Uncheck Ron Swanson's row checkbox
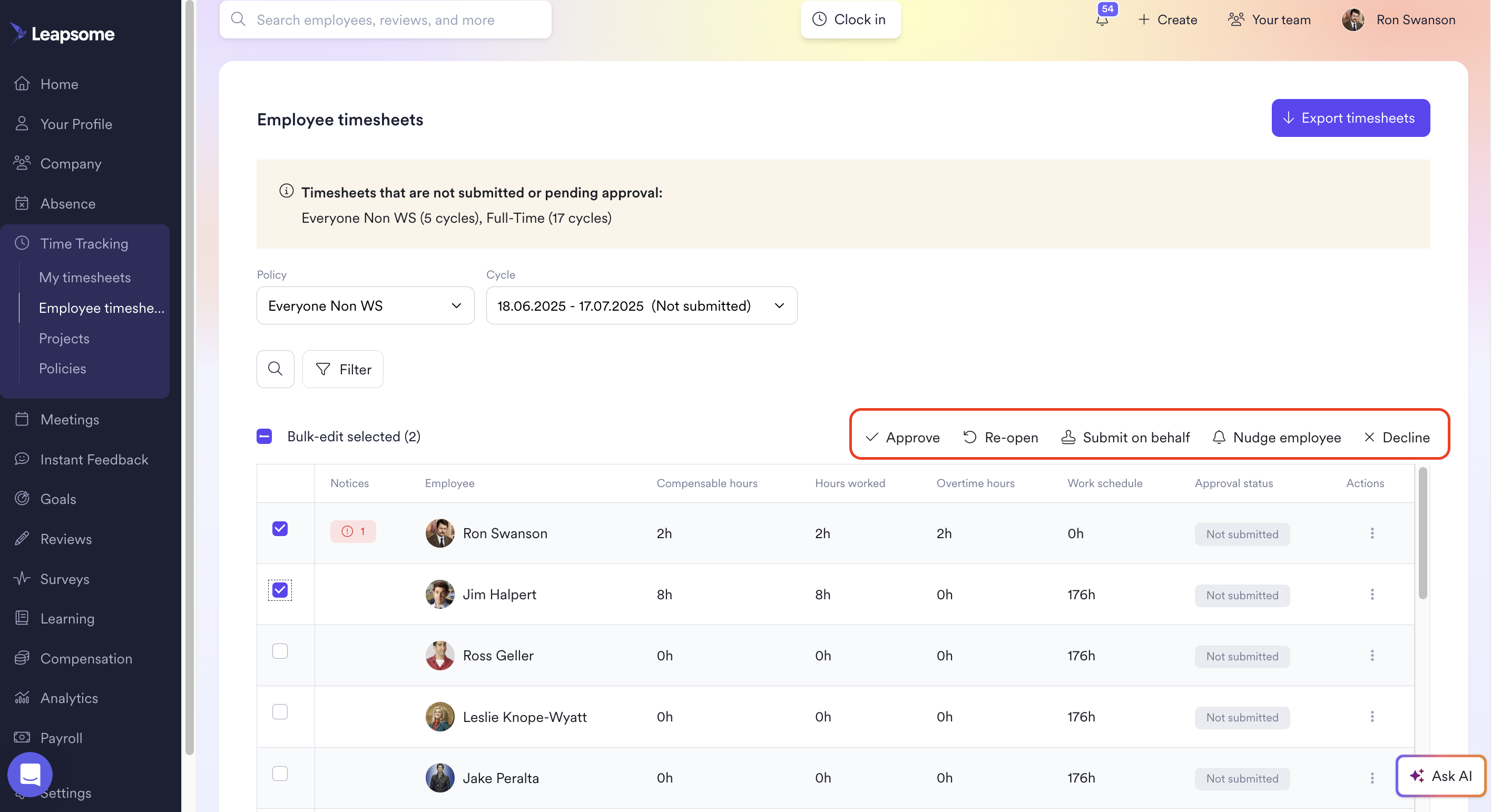Image resolution: width=1491 pixels, height=812 pixels. click(x=280, y=529)
